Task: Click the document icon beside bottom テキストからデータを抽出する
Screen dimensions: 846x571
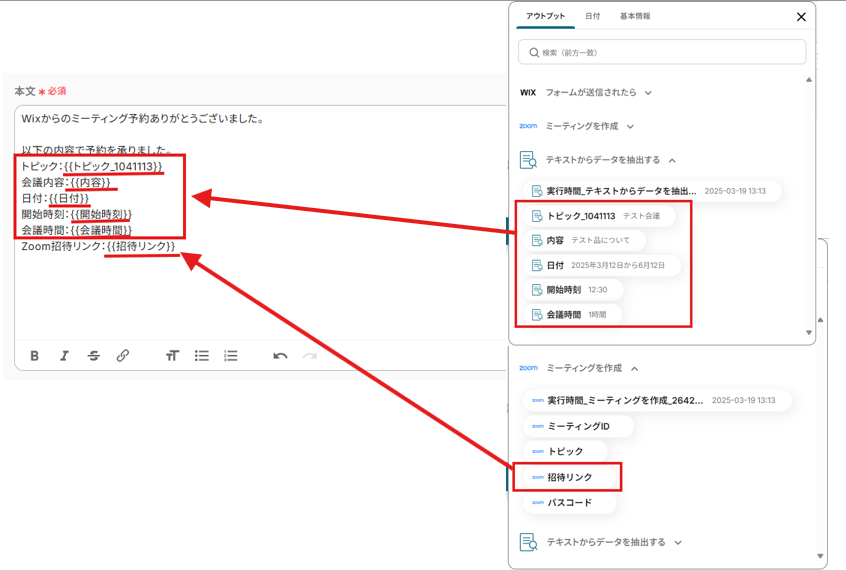Action: 528,542
